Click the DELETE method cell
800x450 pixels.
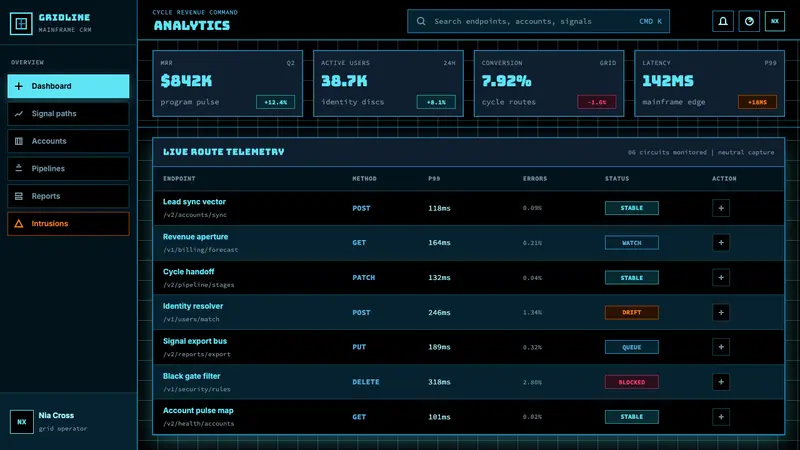pyautogui.click(x=365, y=382)
